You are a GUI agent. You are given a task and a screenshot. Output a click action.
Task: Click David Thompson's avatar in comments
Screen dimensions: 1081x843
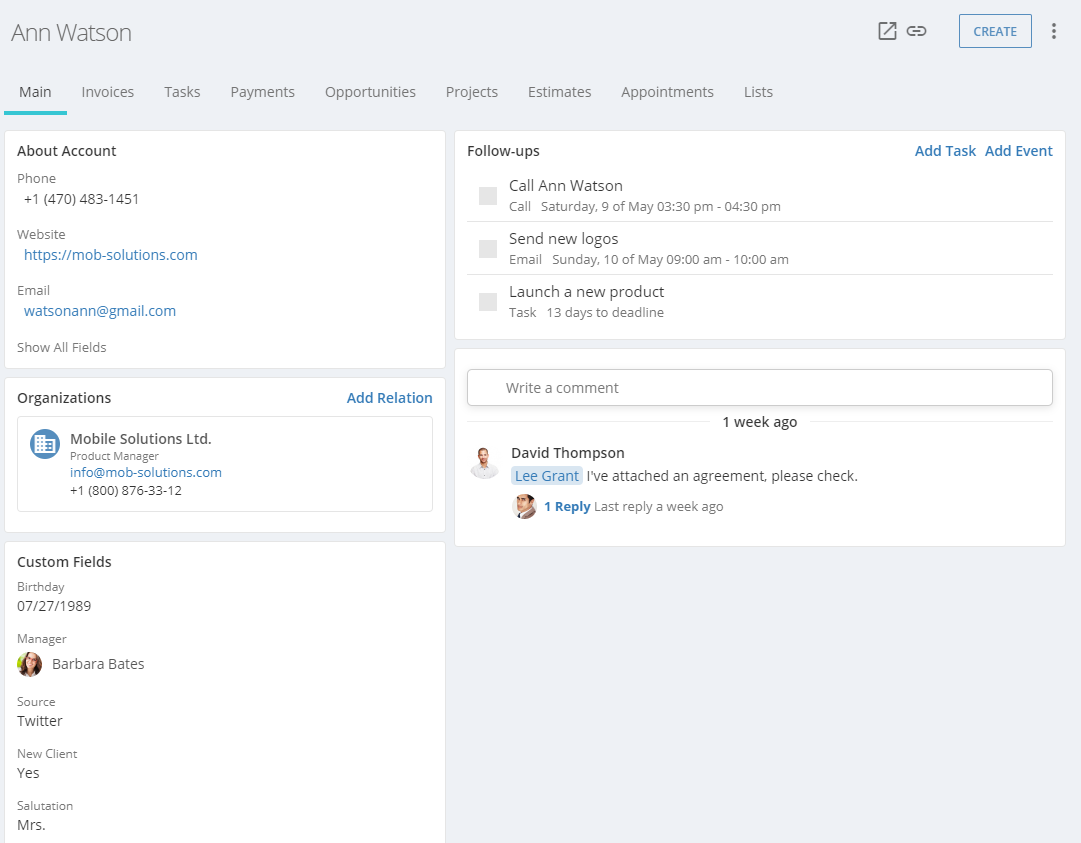pos(484,463)
